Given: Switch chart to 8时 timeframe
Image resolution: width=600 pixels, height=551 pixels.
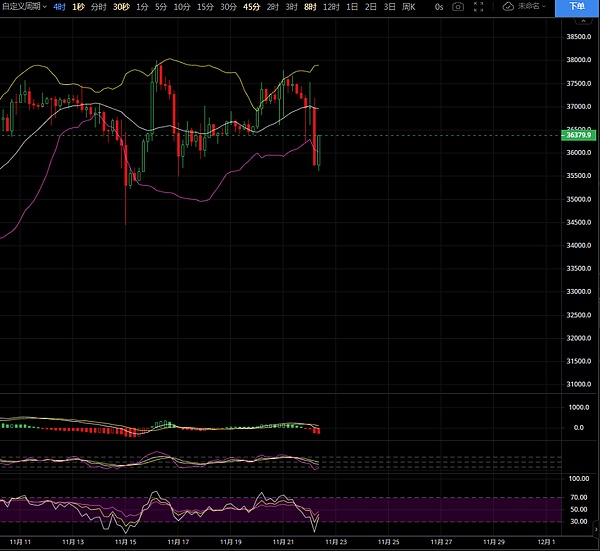Looking at the screenshot, I should (x=309, y=6).
